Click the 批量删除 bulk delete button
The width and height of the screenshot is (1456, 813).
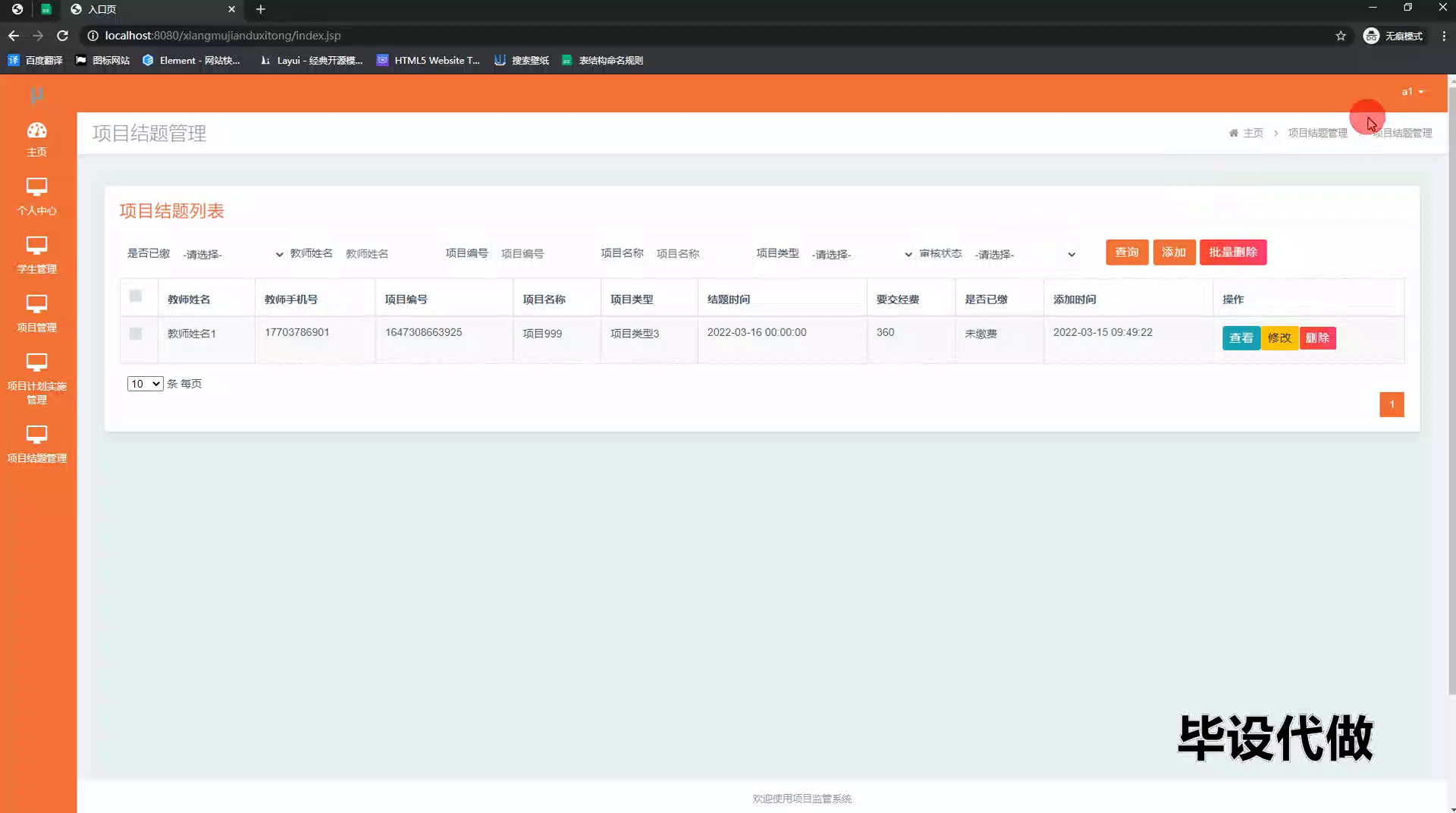point(1233,252)
